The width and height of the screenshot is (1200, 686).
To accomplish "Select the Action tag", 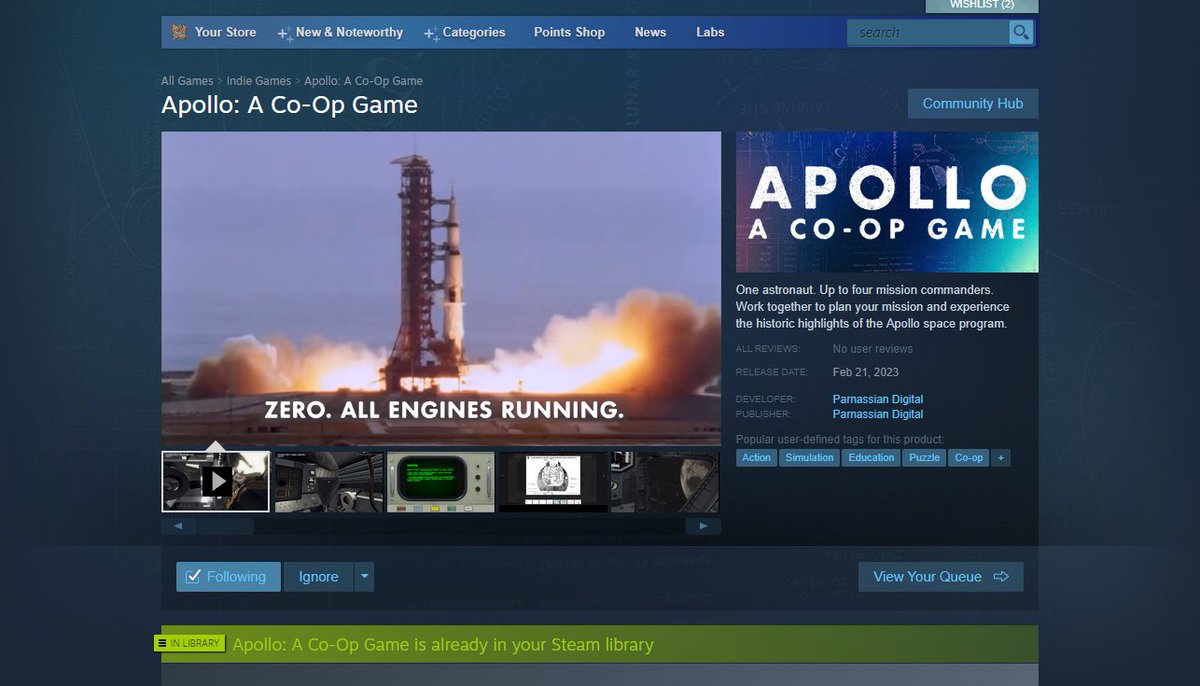I will click(x=756, y=457).
